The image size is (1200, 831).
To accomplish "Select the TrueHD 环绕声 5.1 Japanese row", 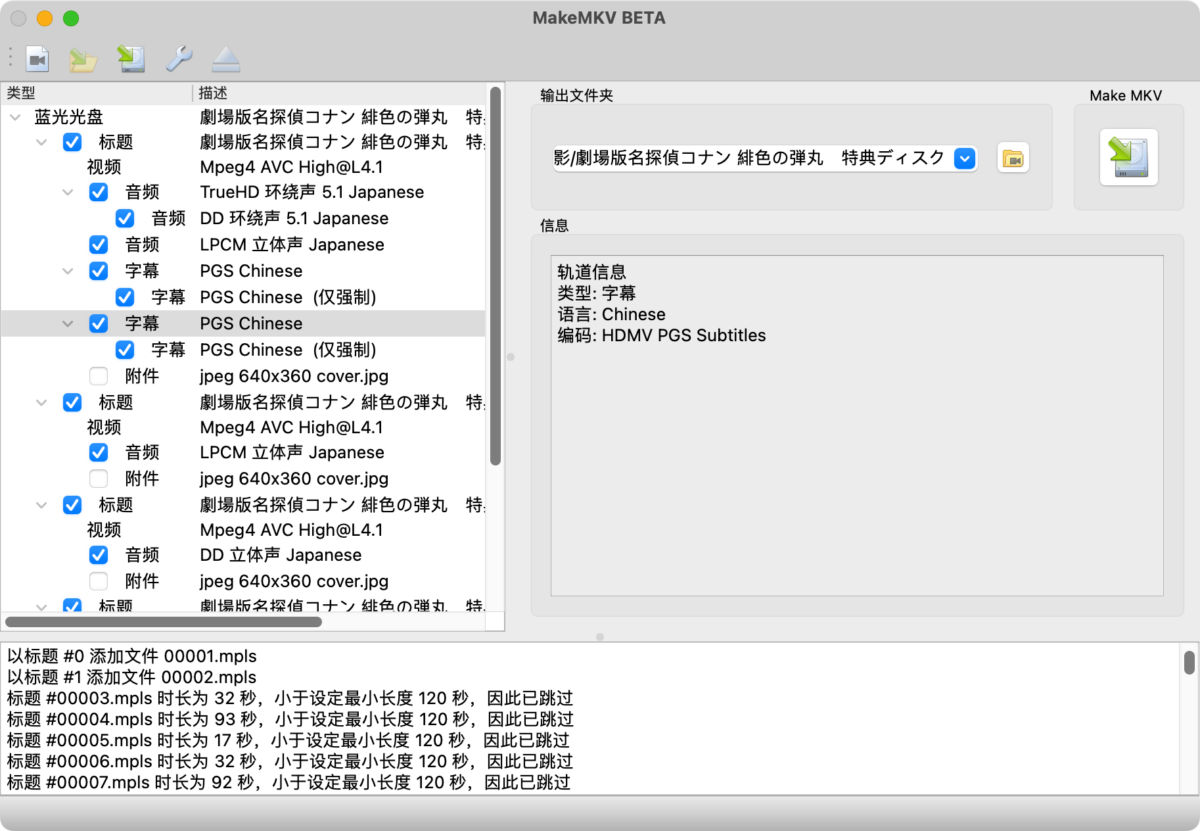I will pyautogui.click(x=243, y=192).
